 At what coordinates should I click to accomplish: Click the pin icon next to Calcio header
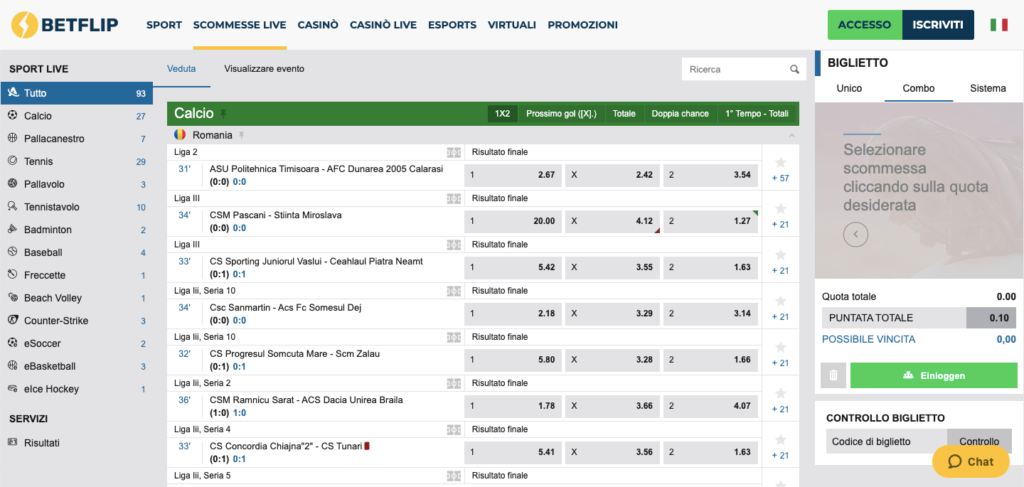(x=224, y=114)
